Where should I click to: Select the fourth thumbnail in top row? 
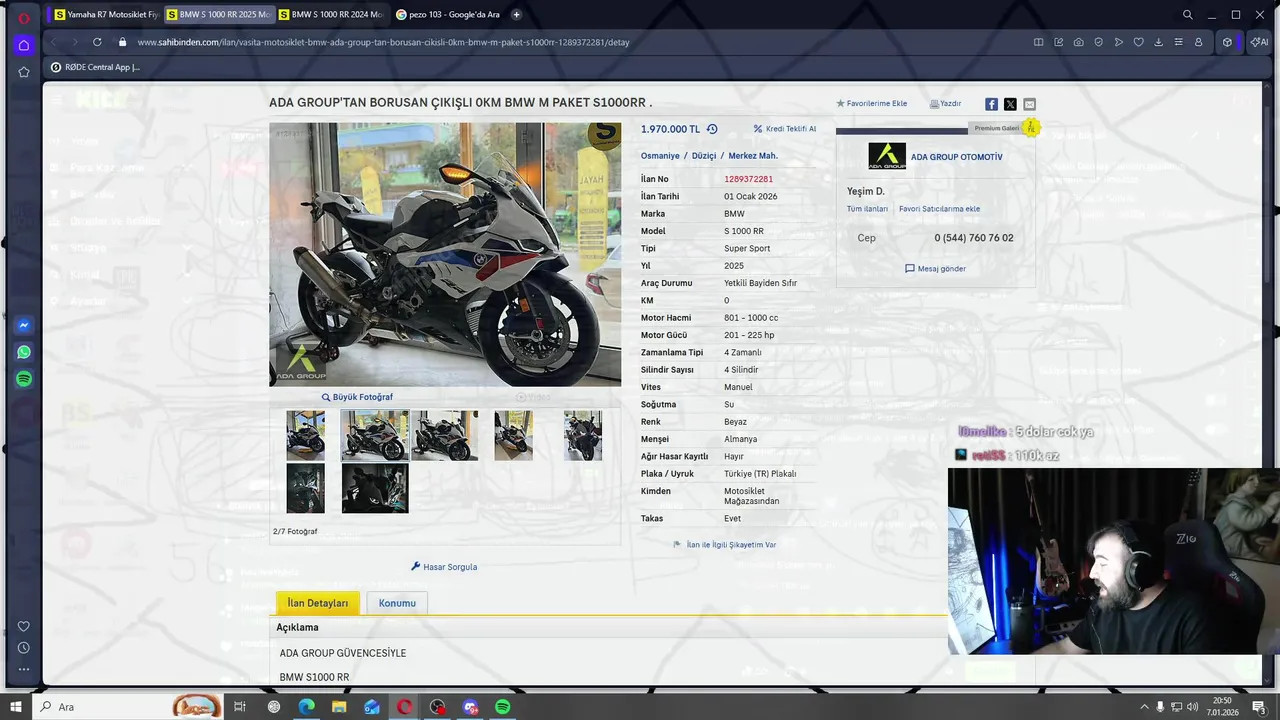point(513,435)
